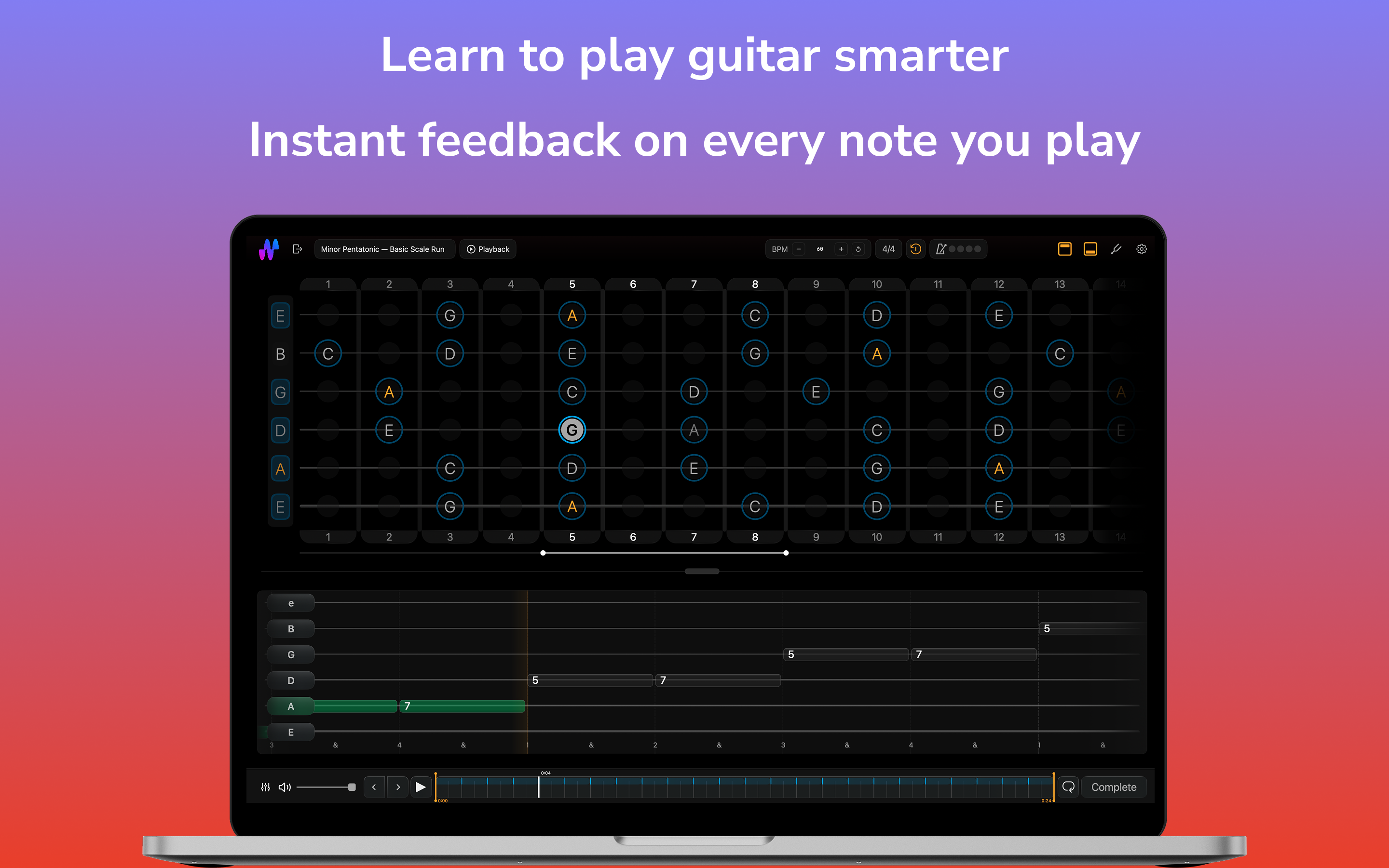The width and height of the screenshot is (1389, 868).
Task: Toggle the B string label on fretboard
Action: [x=280, y=354]
